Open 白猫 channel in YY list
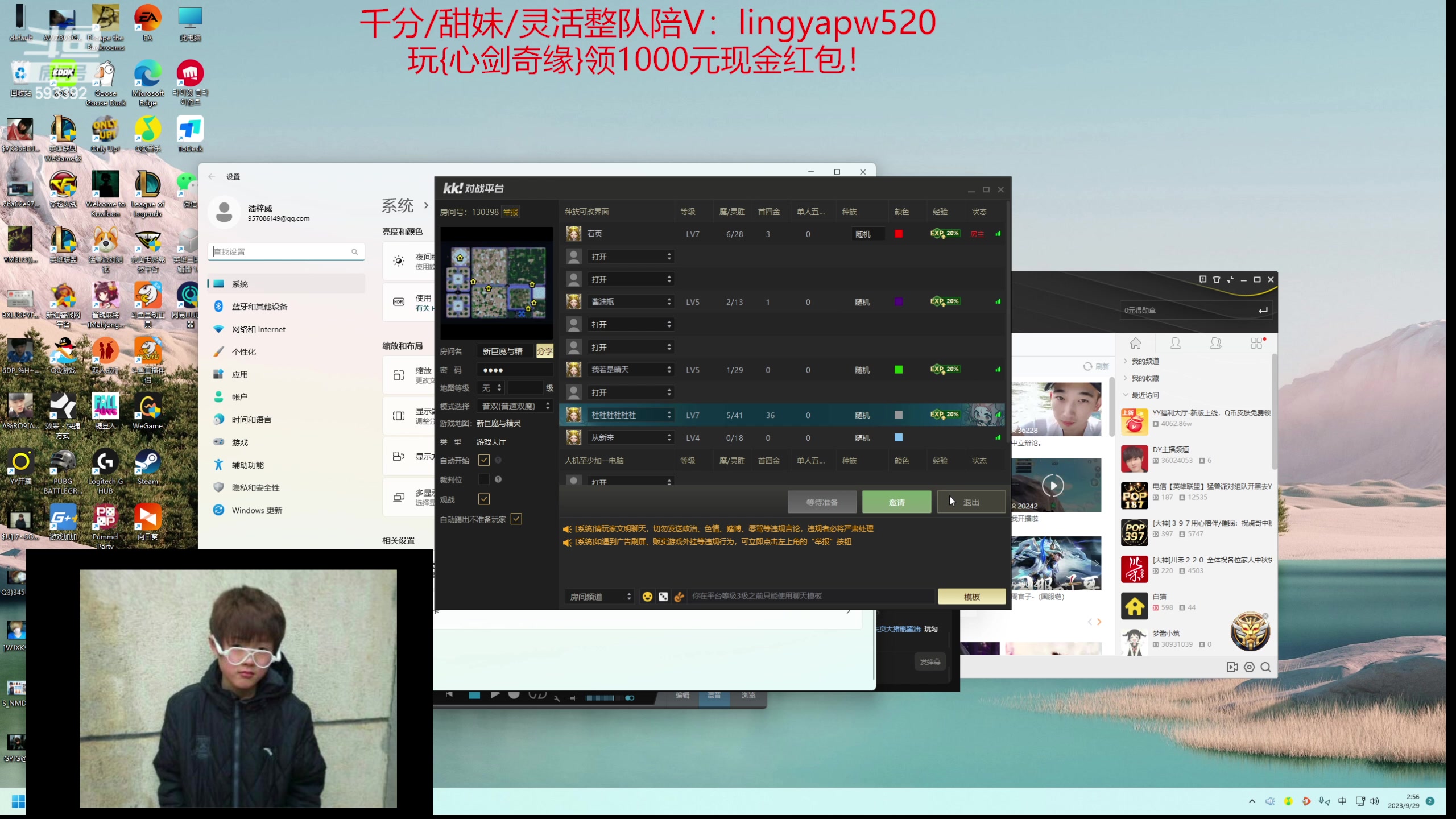1456x819 pixels. [1196, 606]
